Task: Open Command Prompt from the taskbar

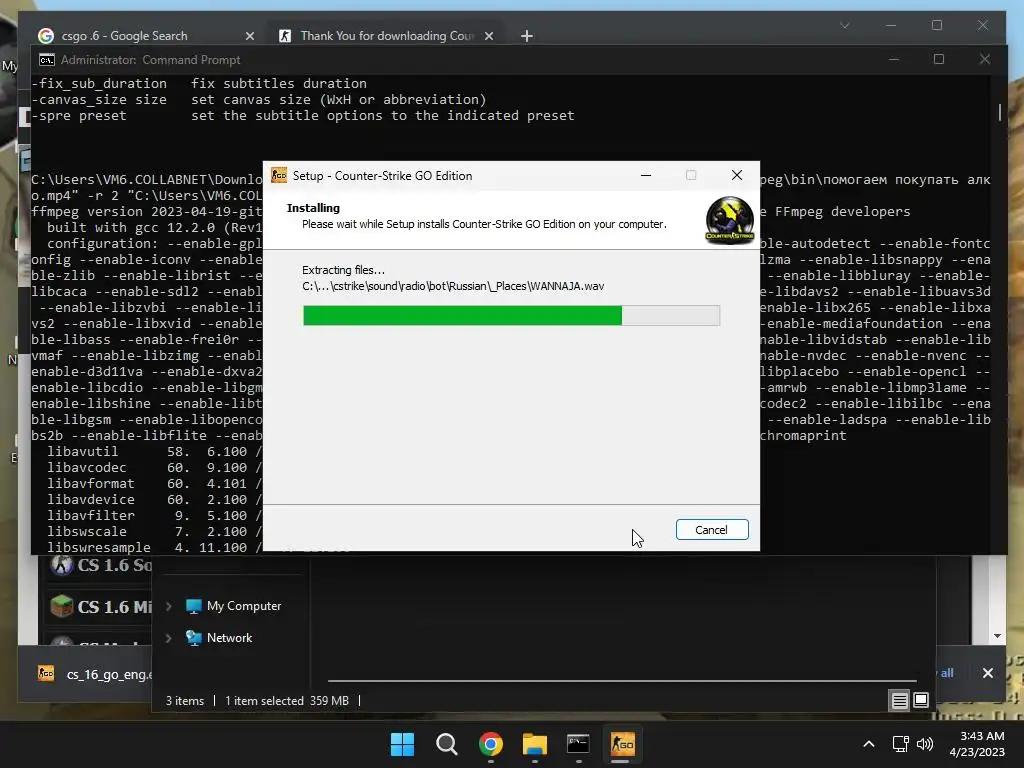Action: click(x=579, y=744)
